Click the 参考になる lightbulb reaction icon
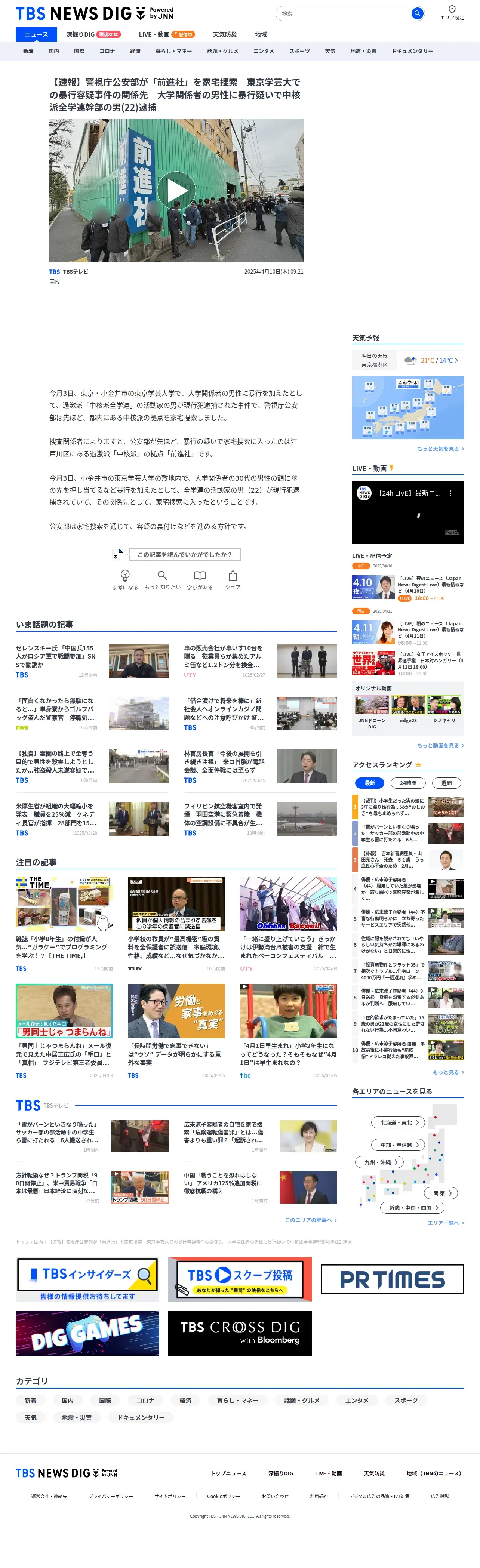 pos(125,575)
